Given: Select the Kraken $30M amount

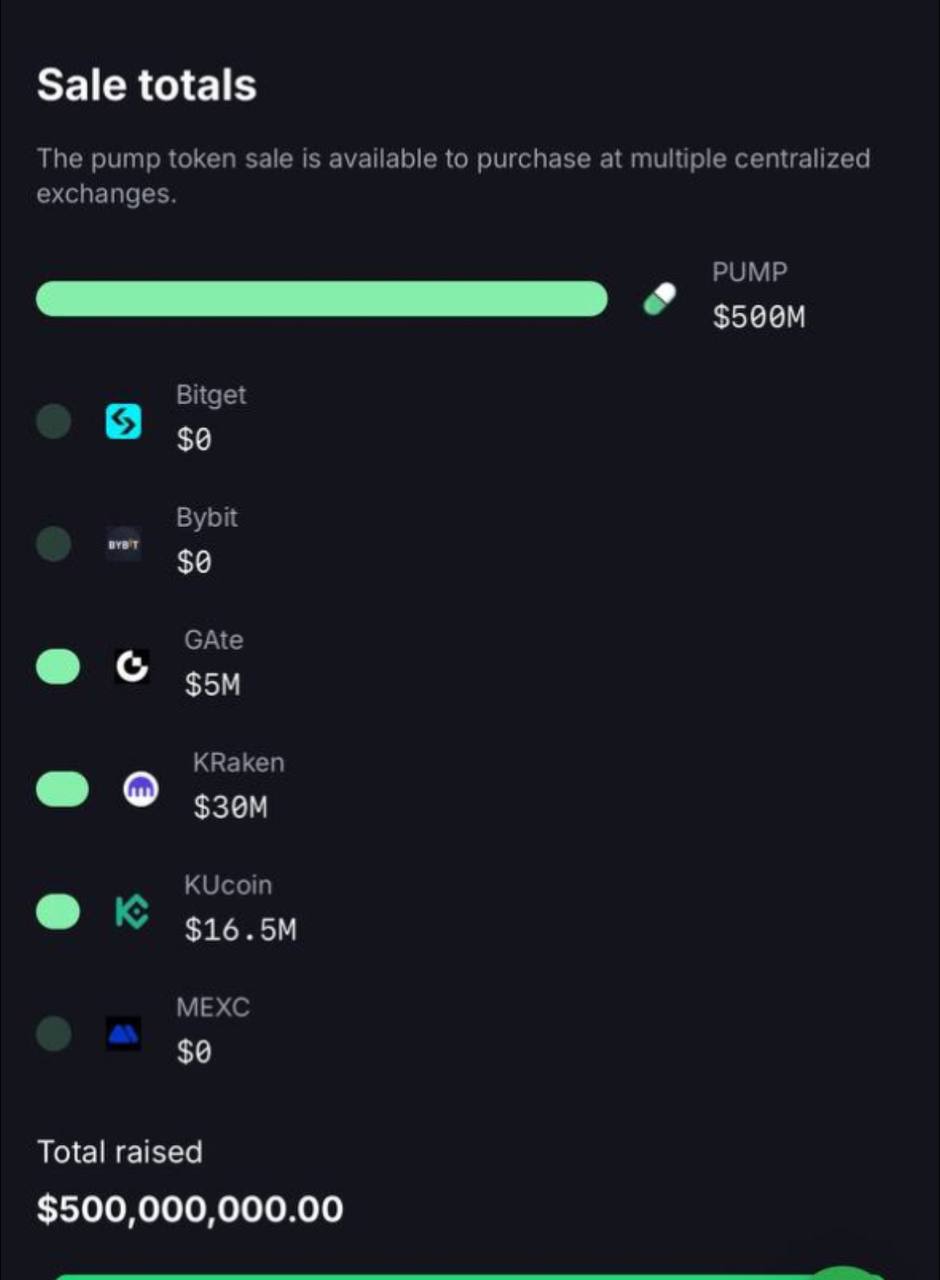Looking at the screenshot, I should point(230,807).
